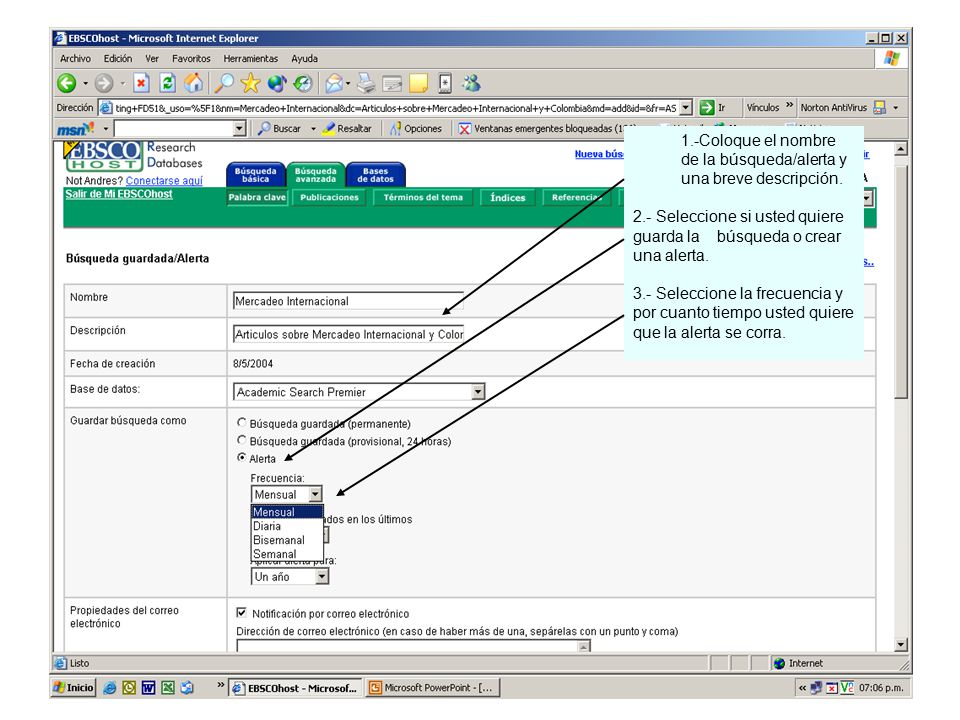960x720 pixels.
Task: Click the Nombre text field
Action: pos(348,301)
